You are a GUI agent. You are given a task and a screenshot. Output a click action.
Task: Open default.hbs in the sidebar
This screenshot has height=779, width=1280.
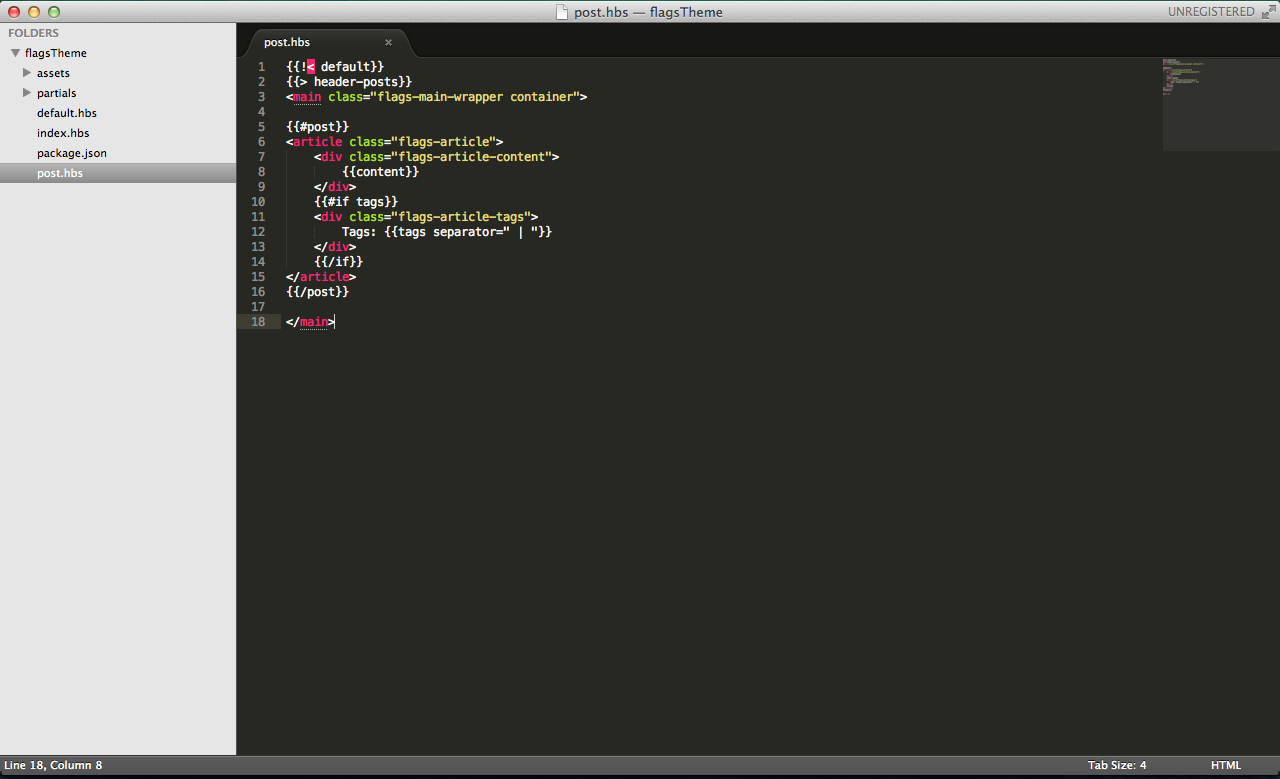tap(67, 113)
